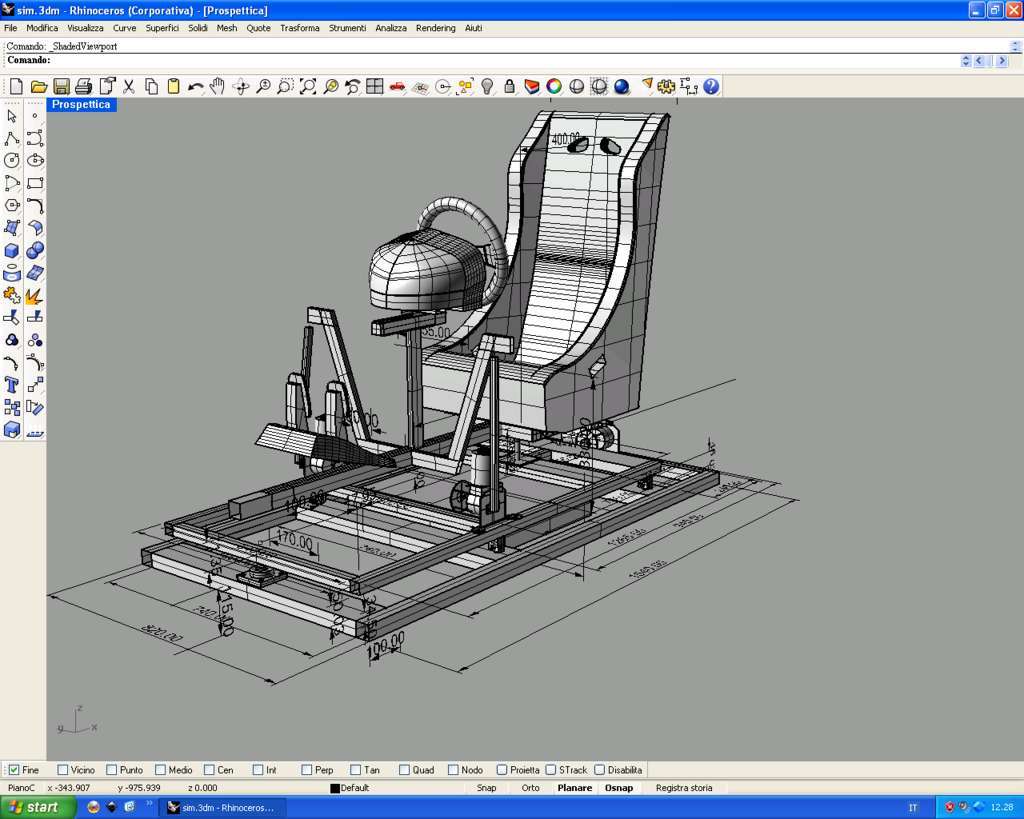Tick the Nodo osnap checkbox

[x=453, y=770]
